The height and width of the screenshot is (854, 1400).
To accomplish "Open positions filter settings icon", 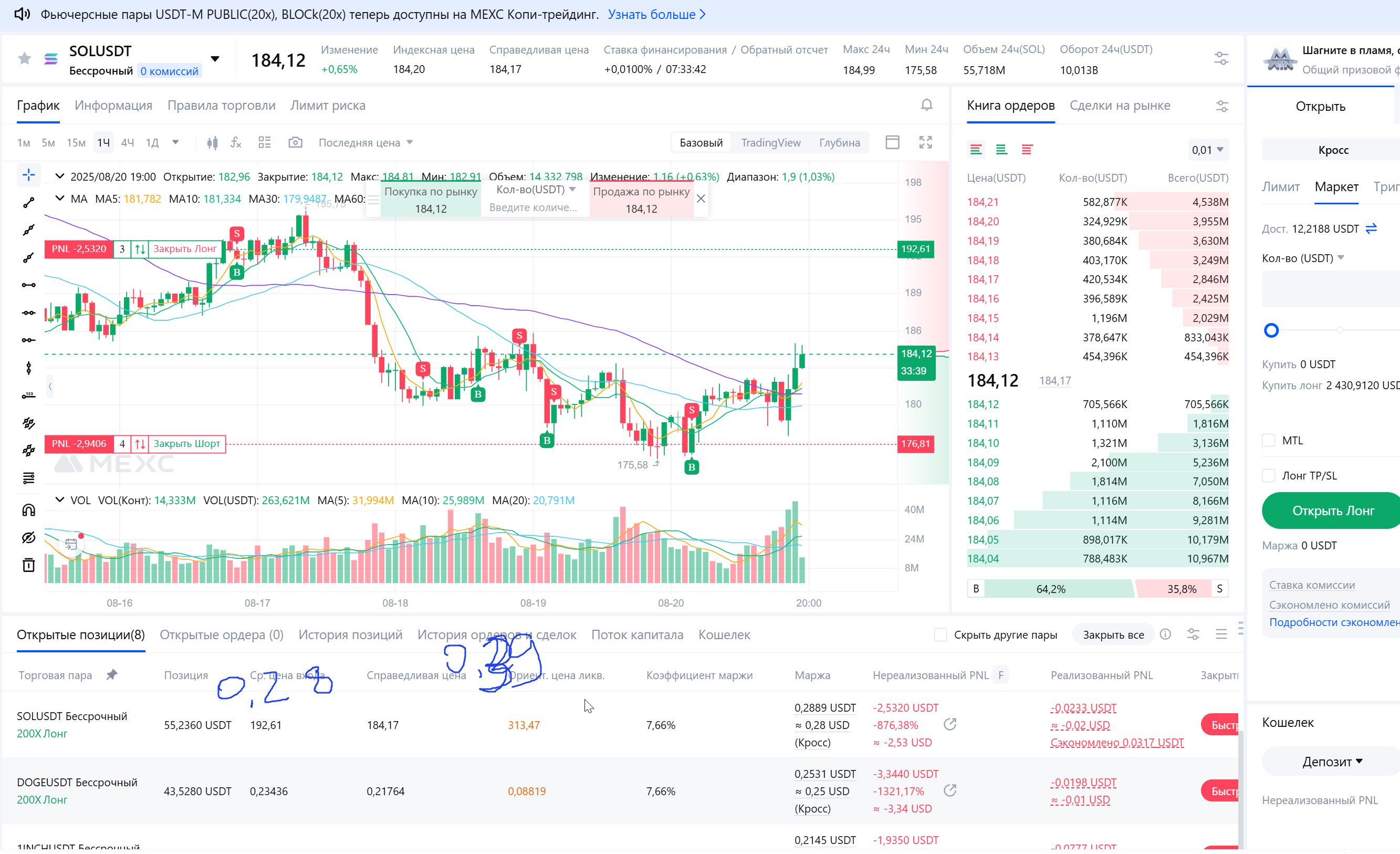I will [x=1193, y=634].
